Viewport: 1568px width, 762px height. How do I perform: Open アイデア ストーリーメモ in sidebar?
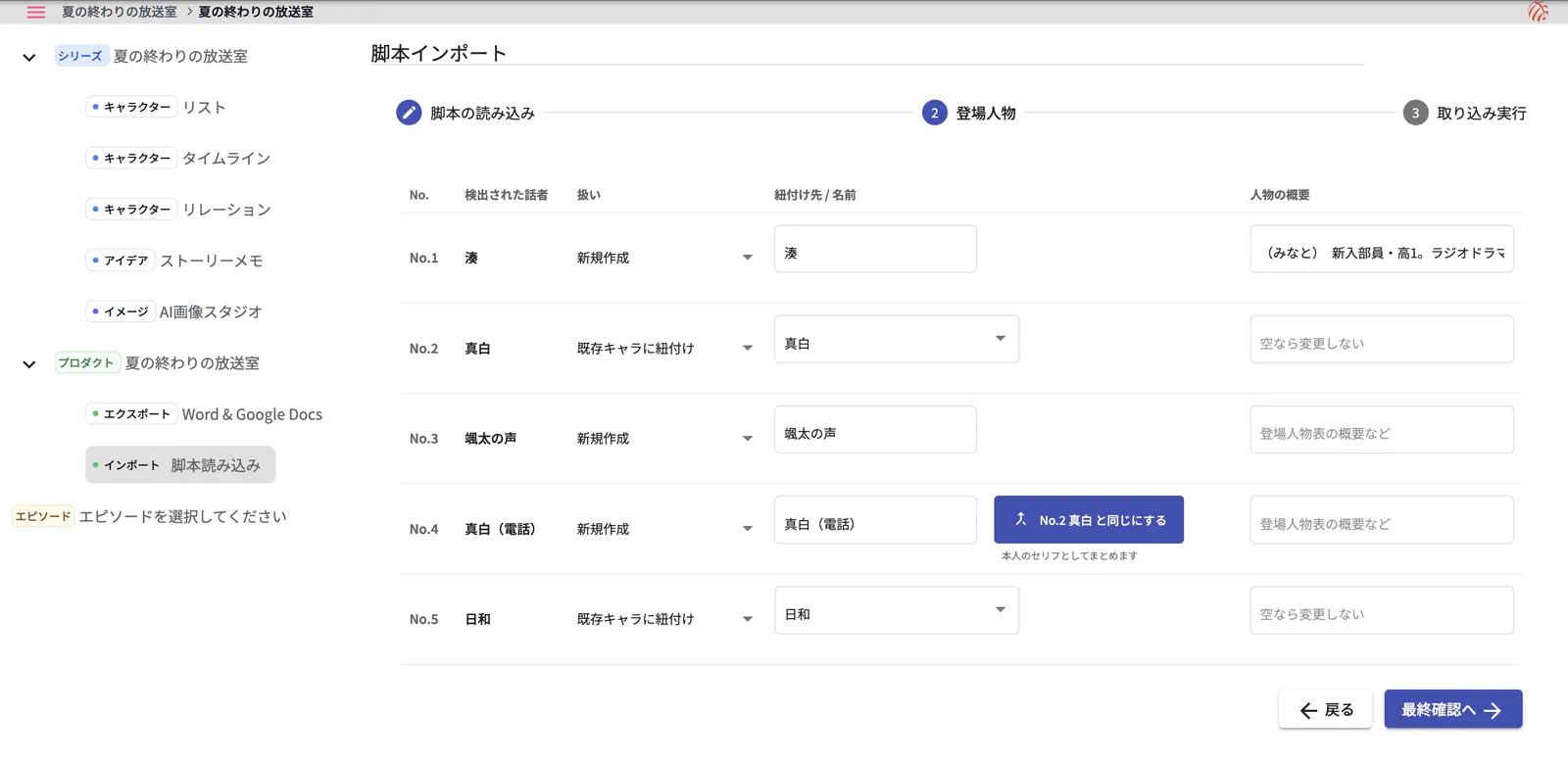(174, 261)
